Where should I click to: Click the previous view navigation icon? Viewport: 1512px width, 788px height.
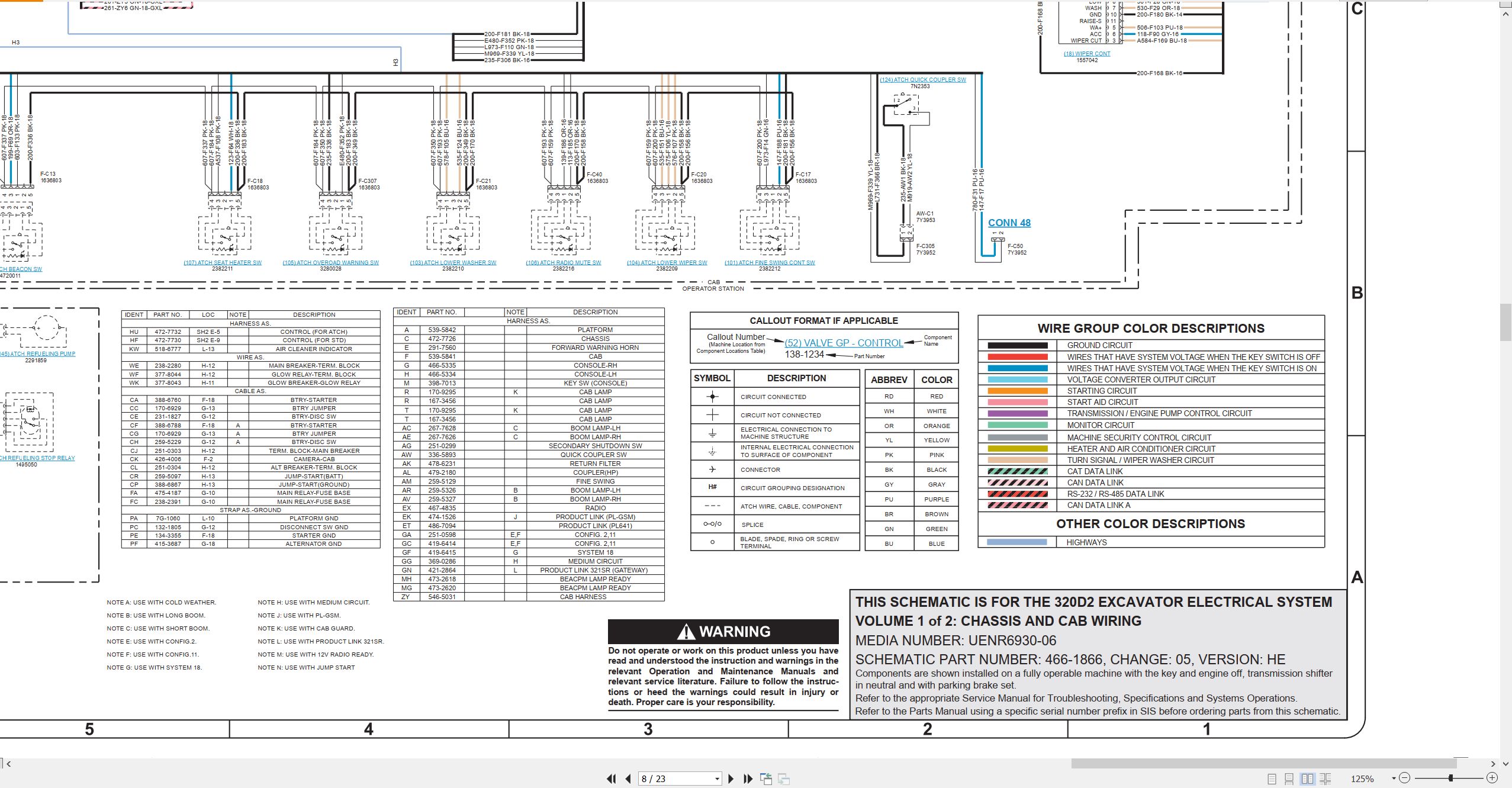tap(766, 779)
